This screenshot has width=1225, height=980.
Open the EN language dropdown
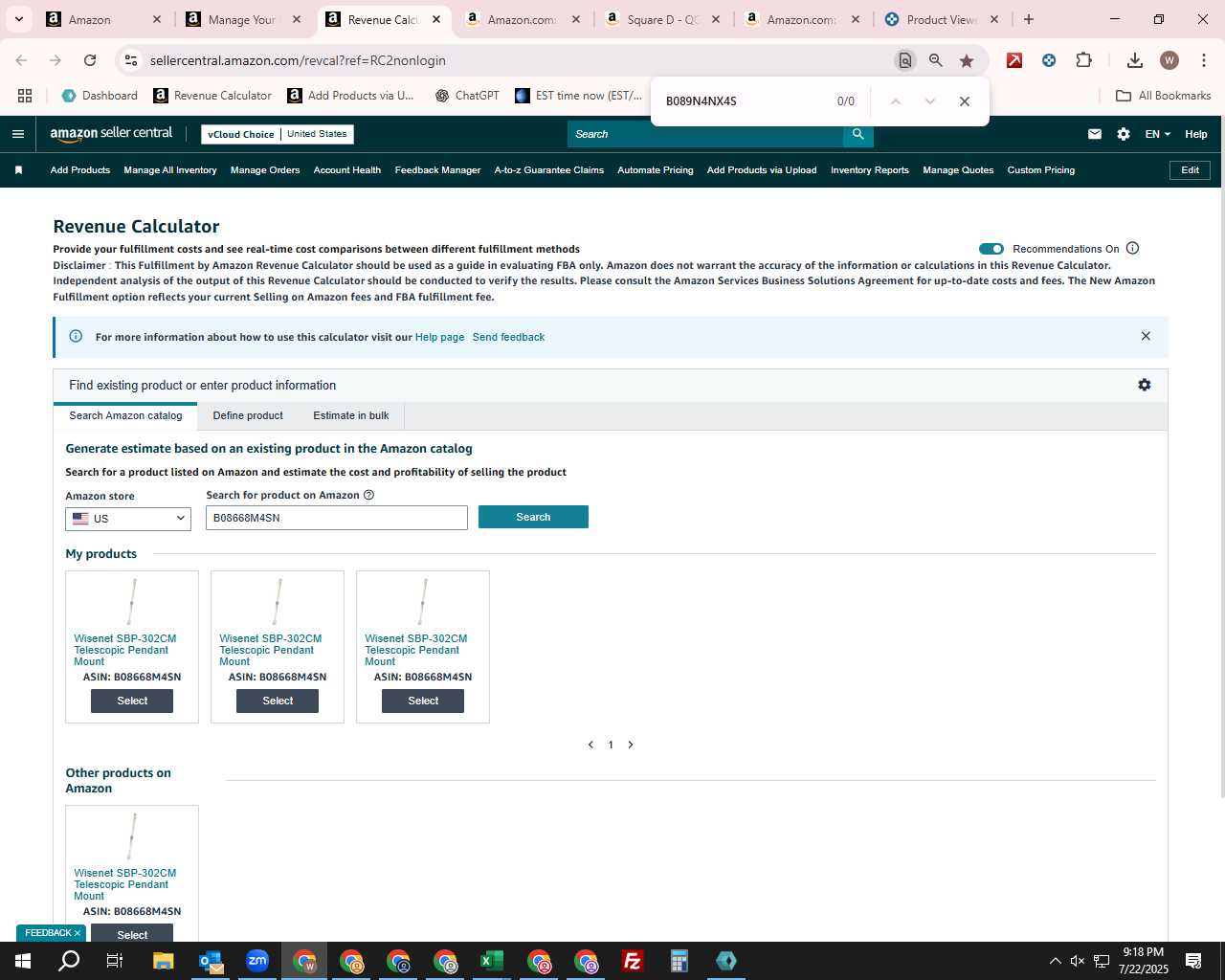pyautogui.click(x=1157, y=134)
